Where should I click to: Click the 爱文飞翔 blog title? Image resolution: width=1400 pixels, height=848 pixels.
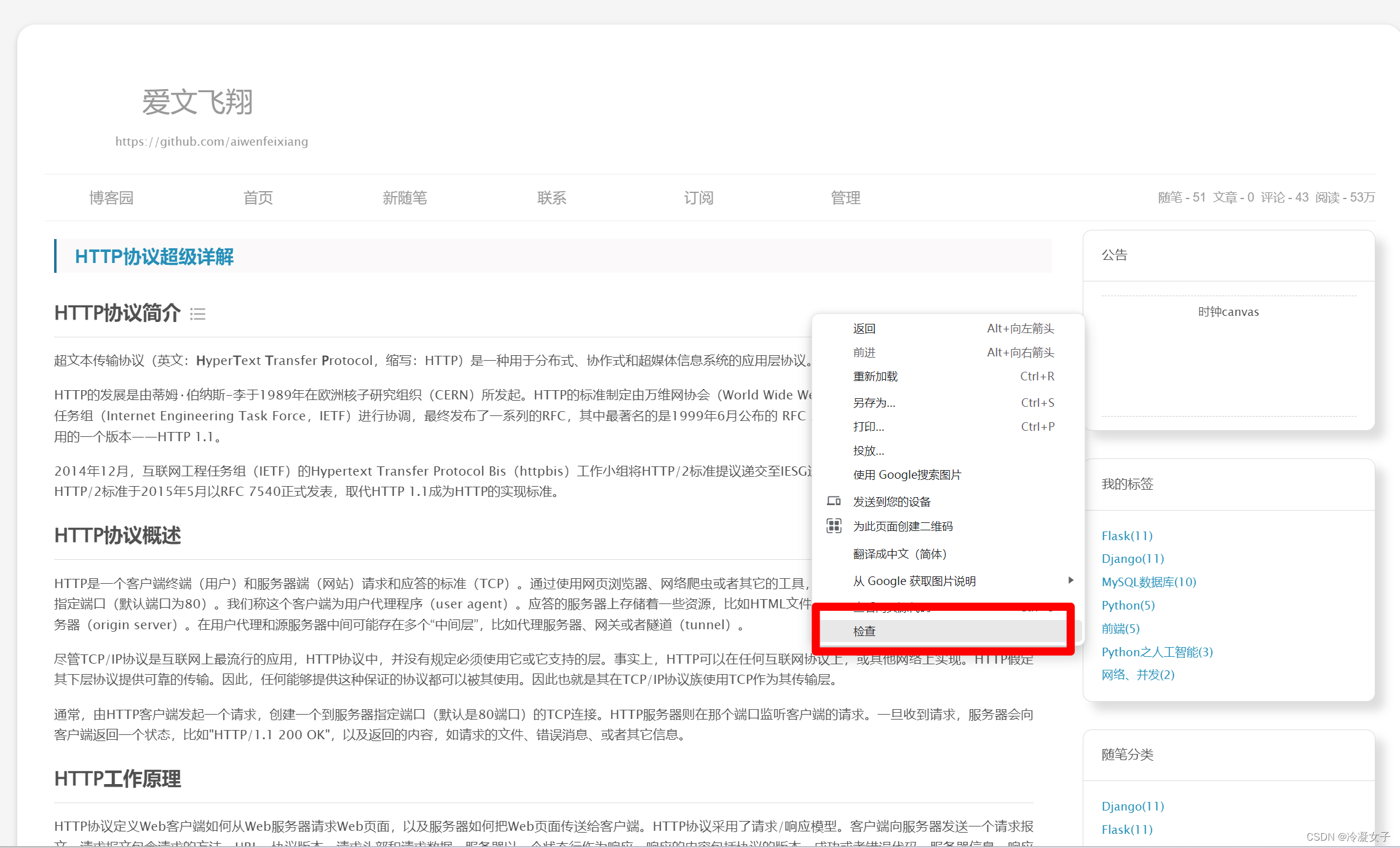pyautogui.click(x=197, y=102)
